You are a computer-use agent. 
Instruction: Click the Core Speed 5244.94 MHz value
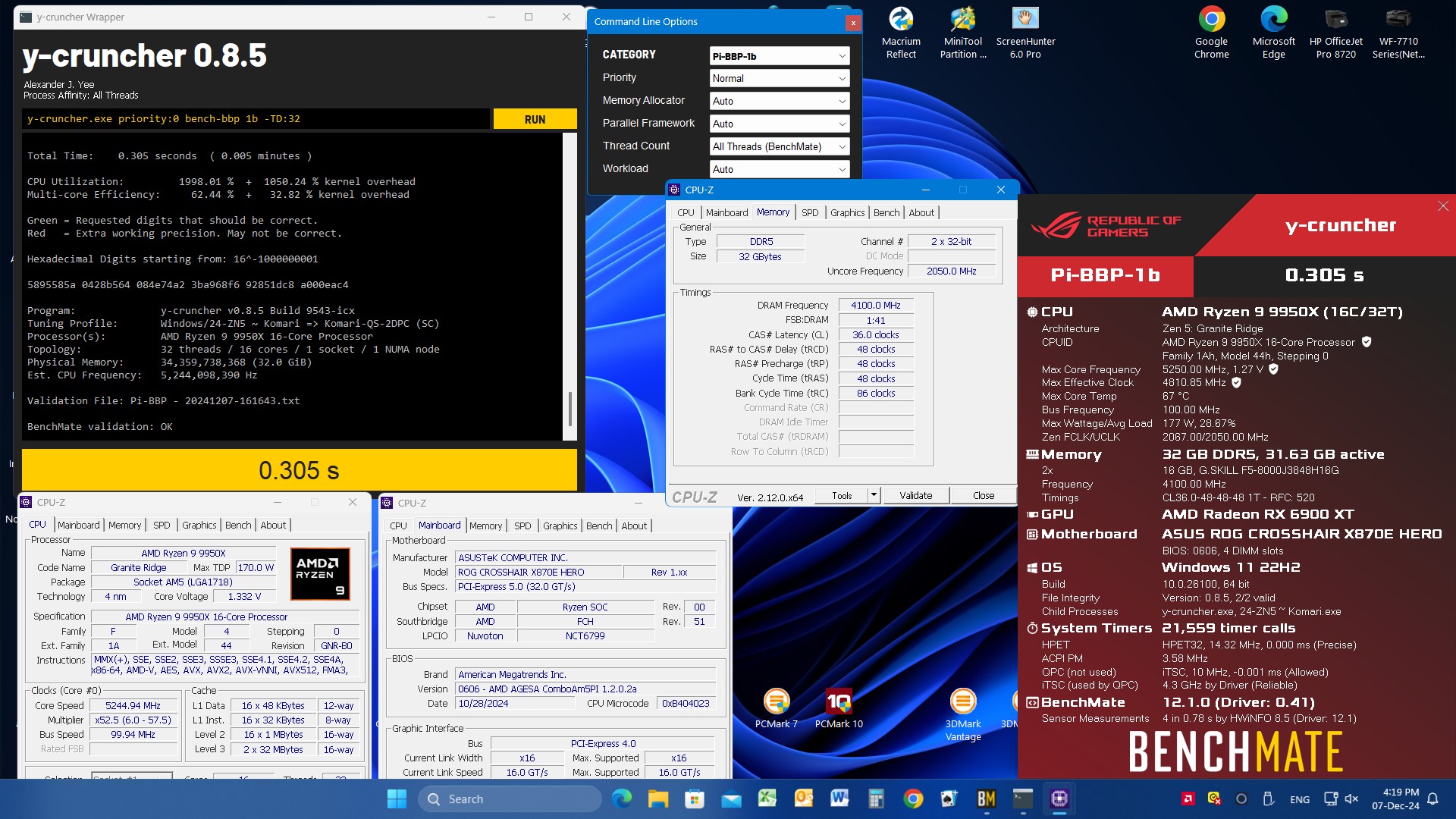click(133, 705)
